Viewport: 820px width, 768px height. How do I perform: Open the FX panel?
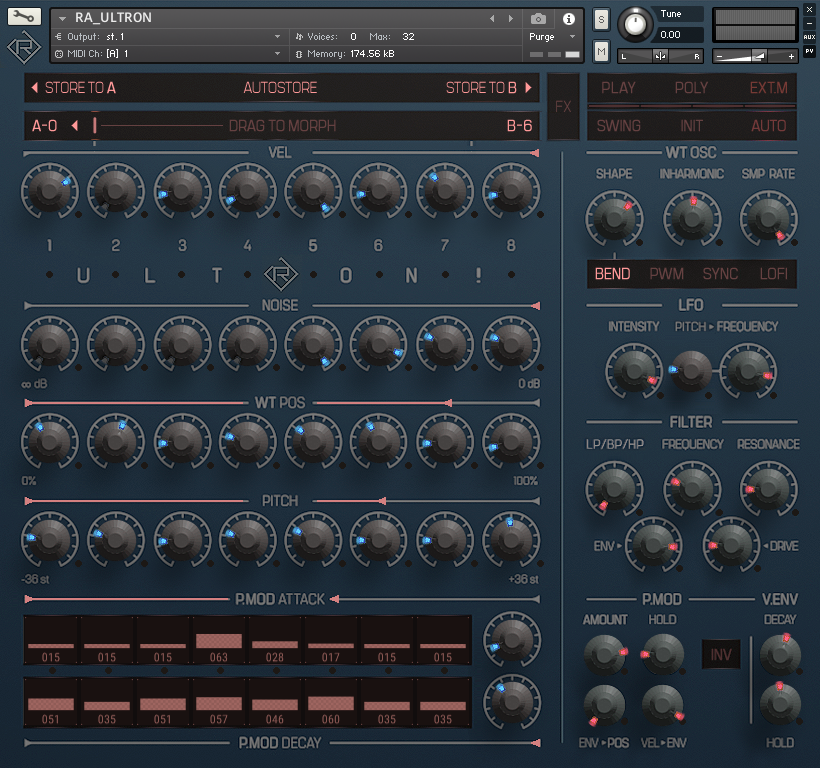coord(563,107)
